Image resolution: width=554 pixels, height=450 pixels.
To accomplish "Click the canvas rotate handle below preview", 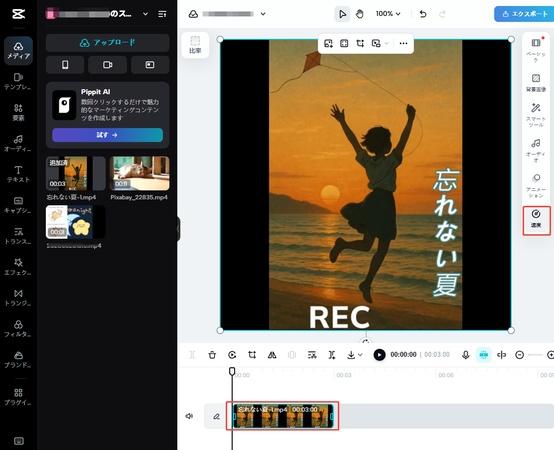I will point(366,342).
